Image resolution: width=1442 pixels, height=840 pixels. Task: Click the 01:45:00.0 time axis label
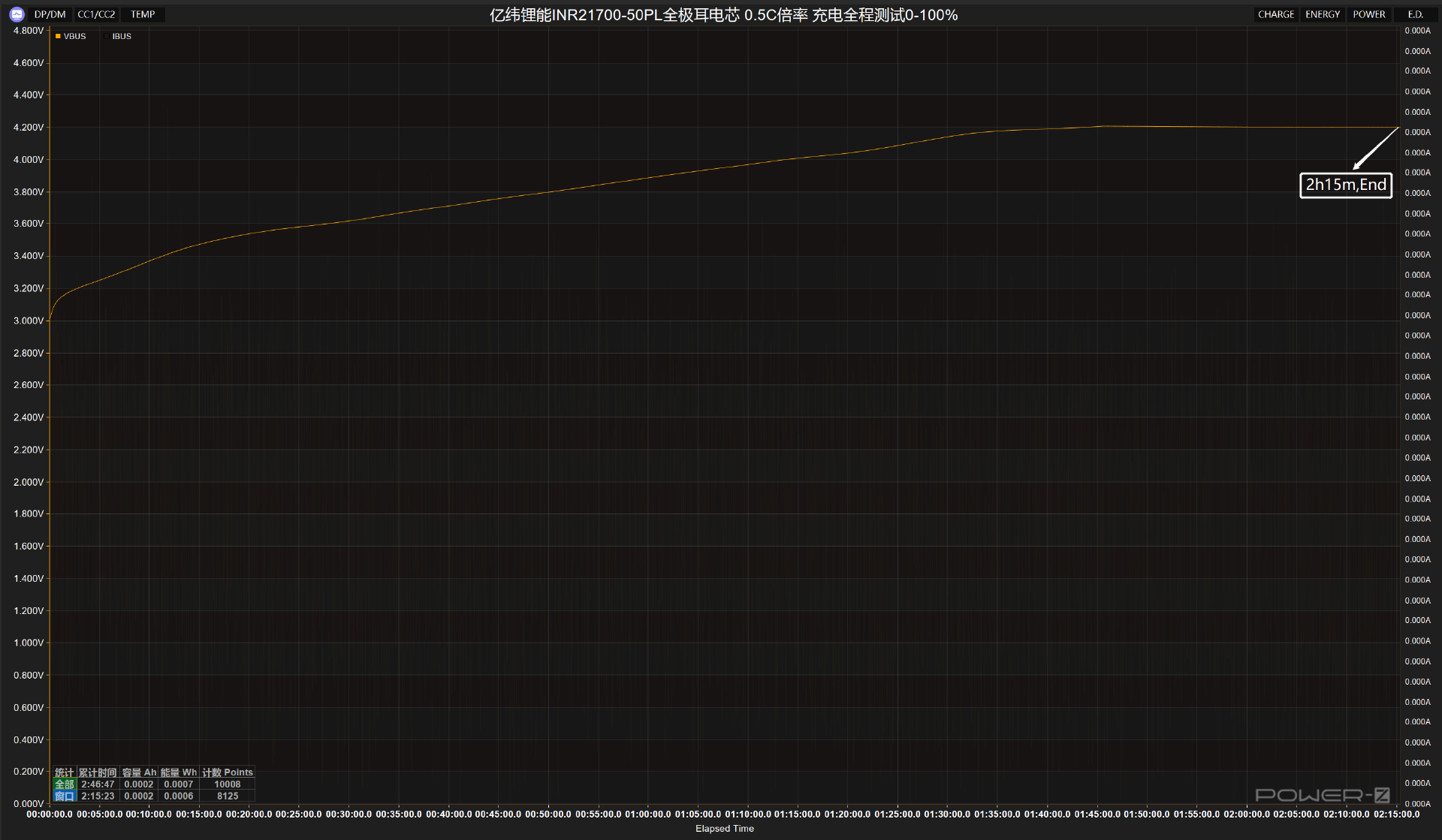[1097, 814]
